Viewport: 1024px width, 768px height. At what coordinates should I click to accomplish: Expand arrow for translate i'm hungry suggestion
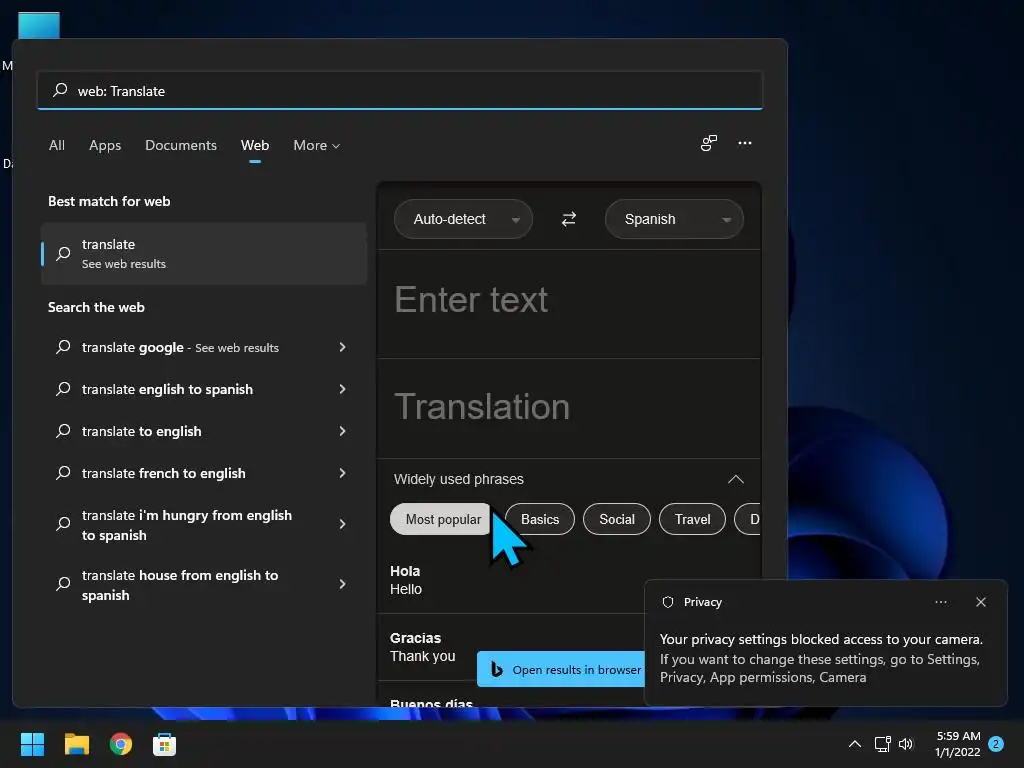pyautogui.click(x=342, y=524)
